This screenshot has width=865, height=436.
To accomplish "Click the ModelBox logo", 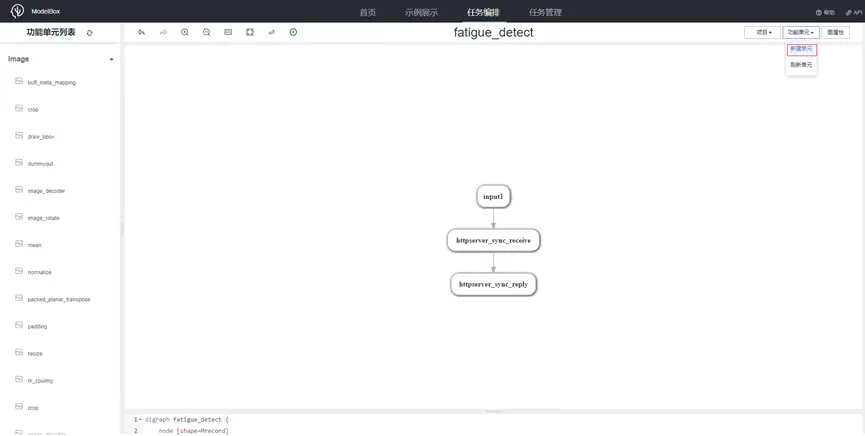I will point(17,11).
